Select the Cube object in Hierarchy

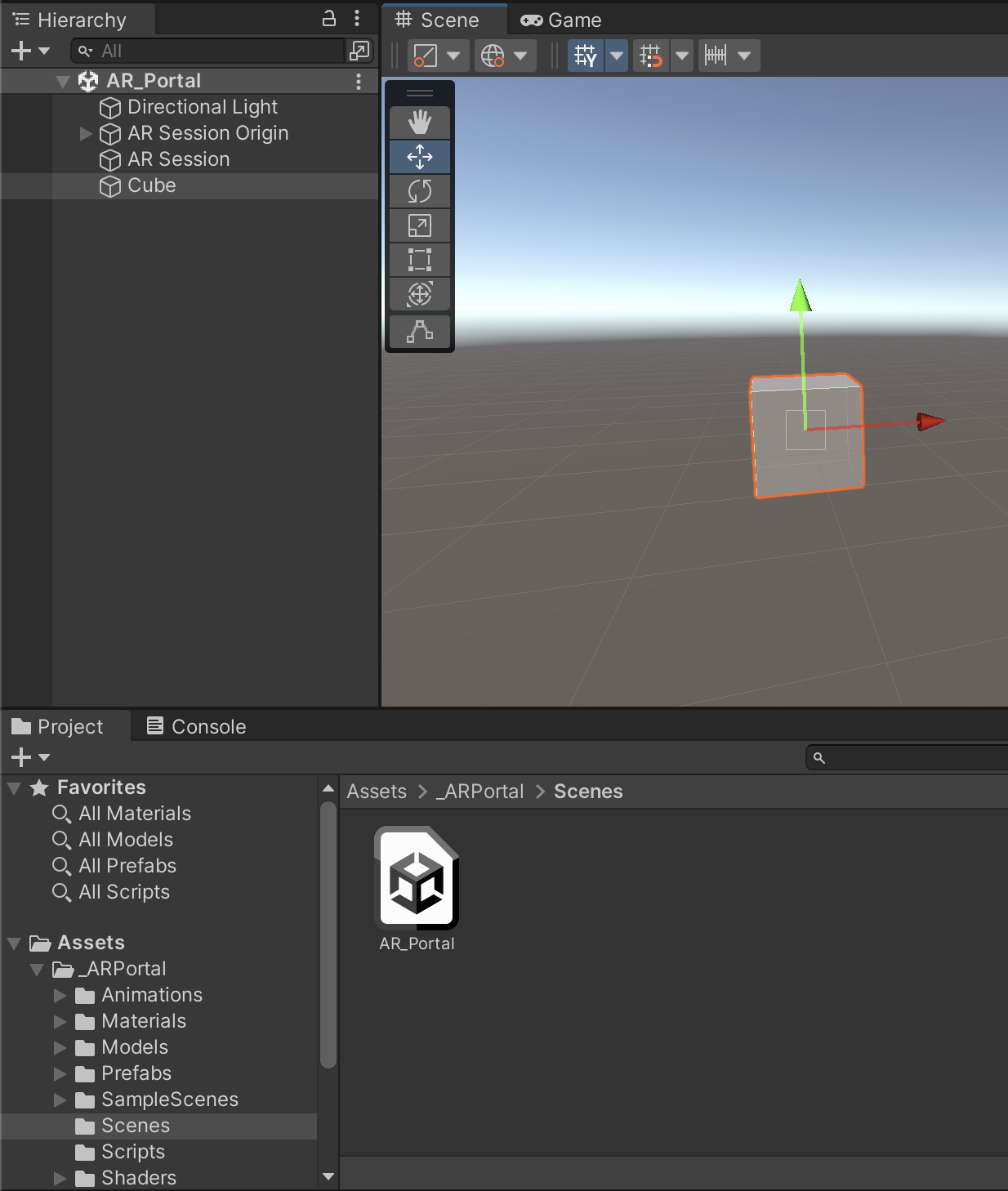[151, 185]
